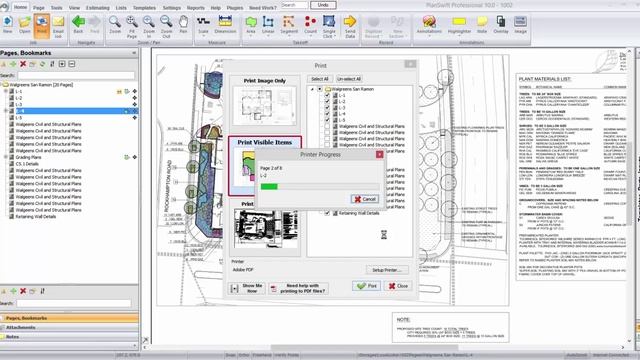
Task: Uncheck L-1 in the Print dialog
Action: pos(327,95)
